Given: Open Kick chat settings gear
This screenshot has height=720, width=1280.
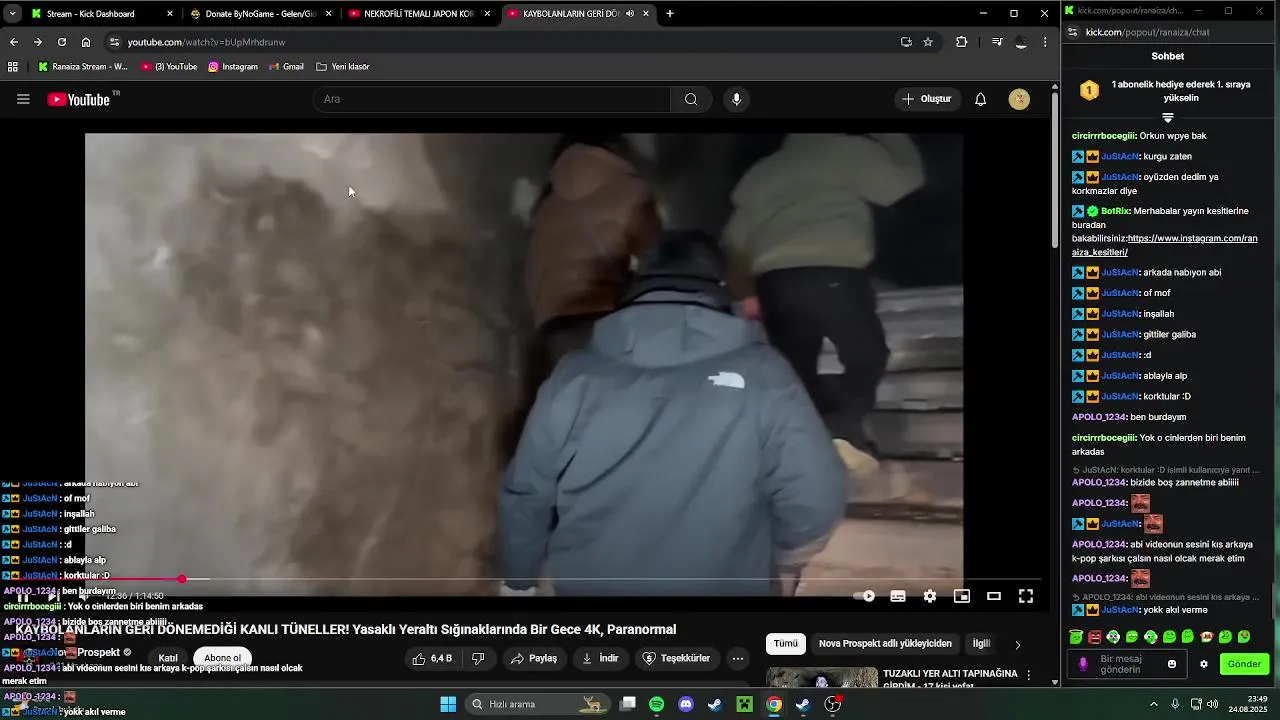Looking at the screenshot, I should [x=1204, y=664].
